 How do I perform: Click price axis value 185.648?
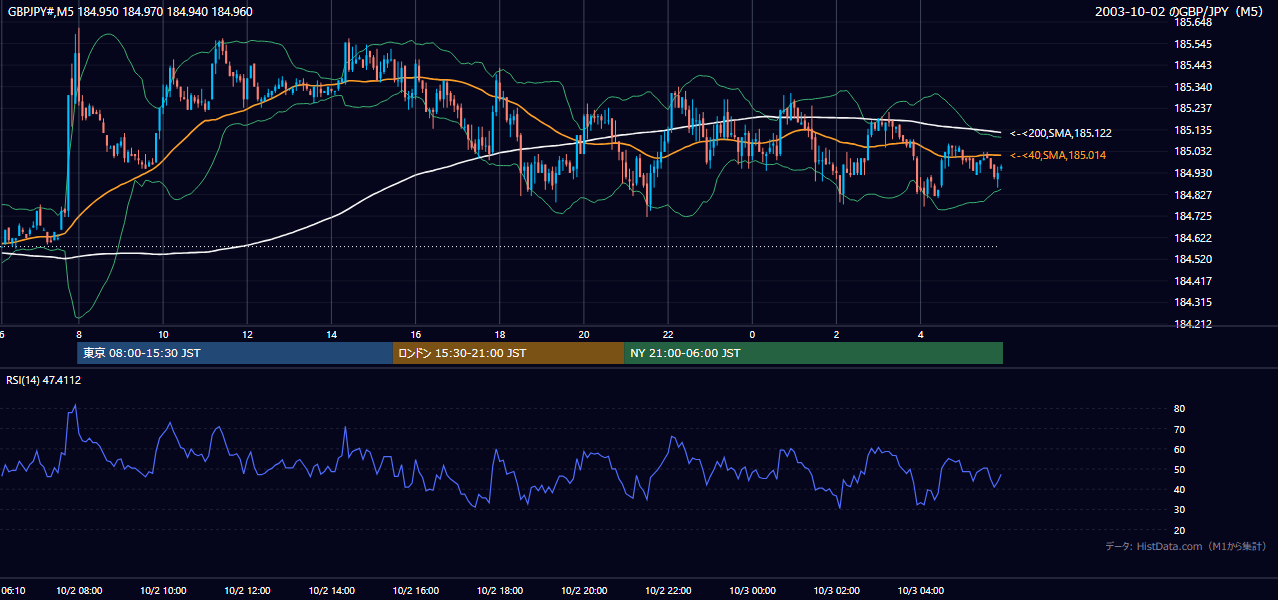coord(1193,22)
